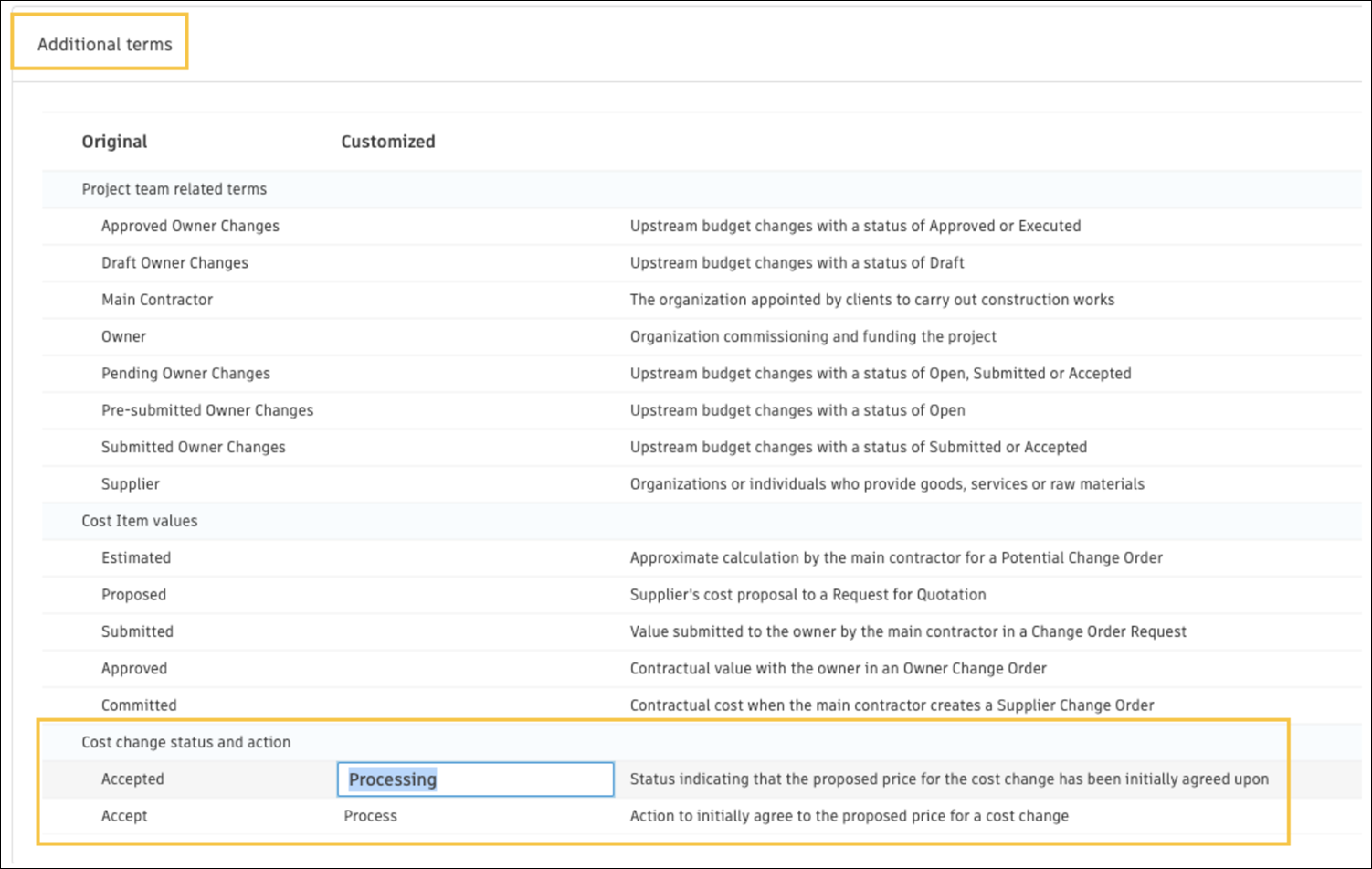The height and width of the screenshot is (869, 1372).
Task: Select the Estimated cost item term
Action: click(136, 557)
